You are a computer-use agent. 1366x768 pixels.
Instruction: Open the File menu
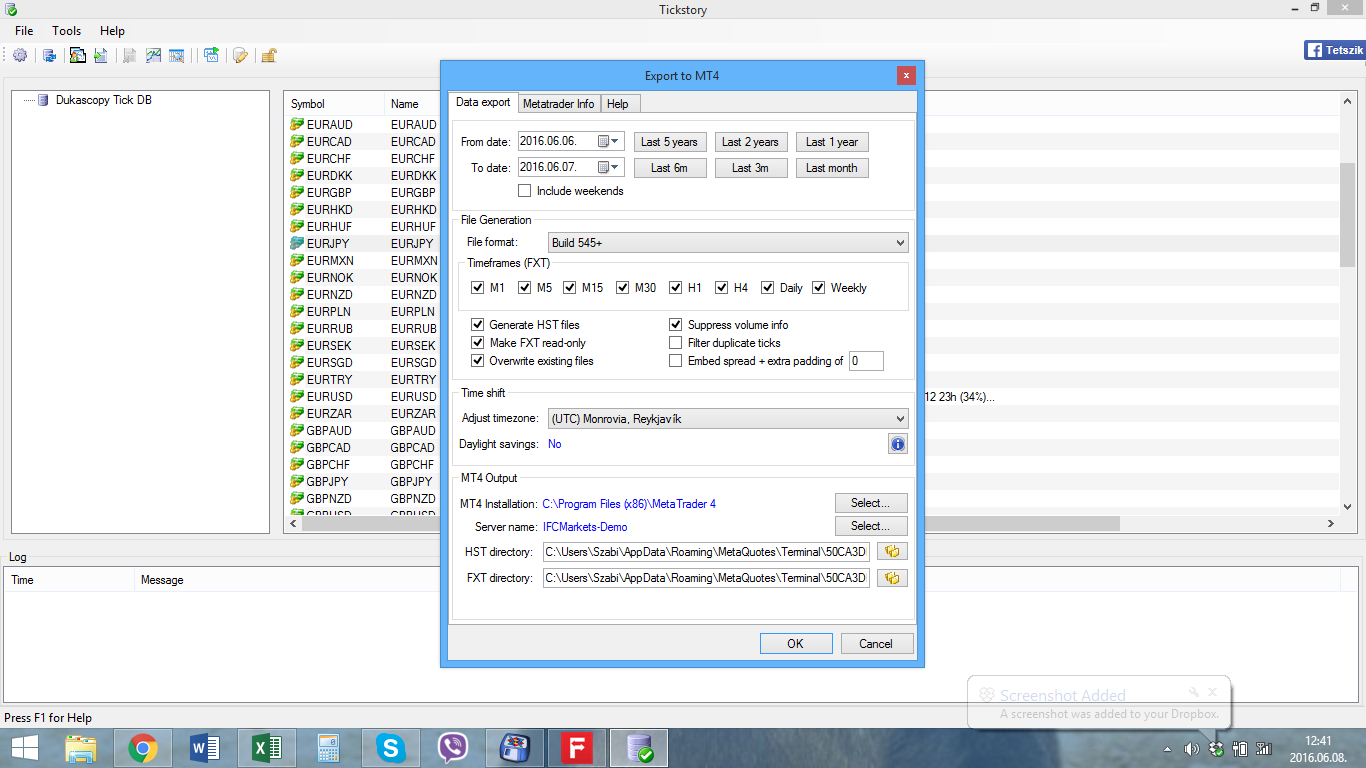point(24,31)
